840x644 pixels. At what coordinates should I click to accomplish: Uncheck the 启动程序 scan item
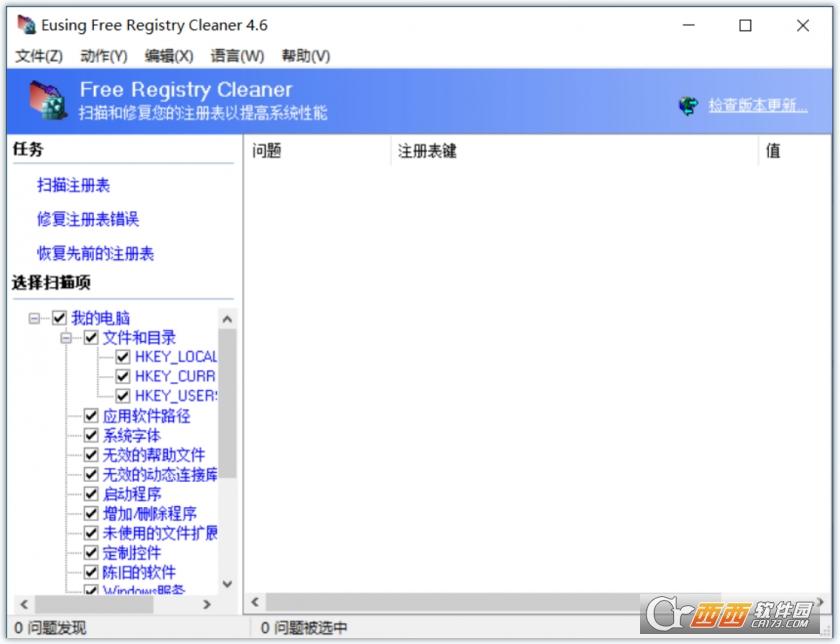tap(91, 494)
